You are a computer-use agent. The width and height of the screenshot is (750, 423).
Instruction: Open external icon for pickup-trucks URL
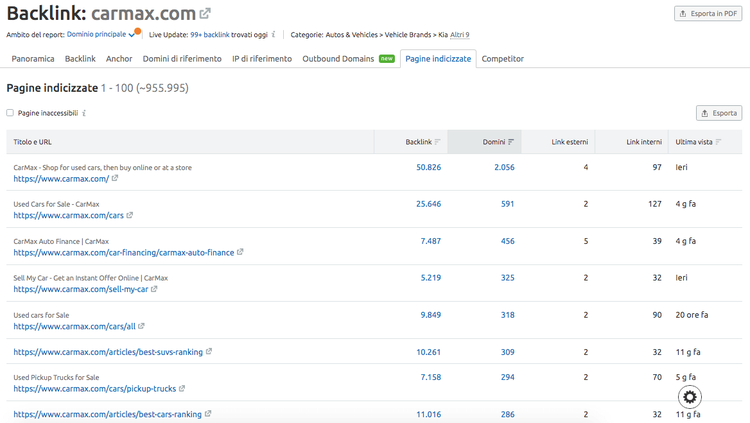coord(182,388)
